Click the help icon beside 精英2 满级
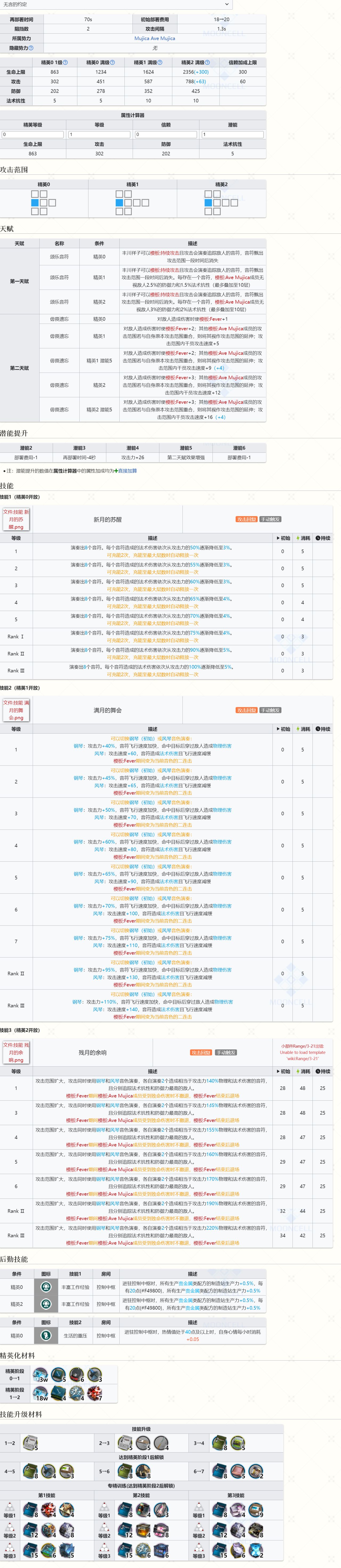This screenshot has width=341, height=1568. [x=207, y=62]
